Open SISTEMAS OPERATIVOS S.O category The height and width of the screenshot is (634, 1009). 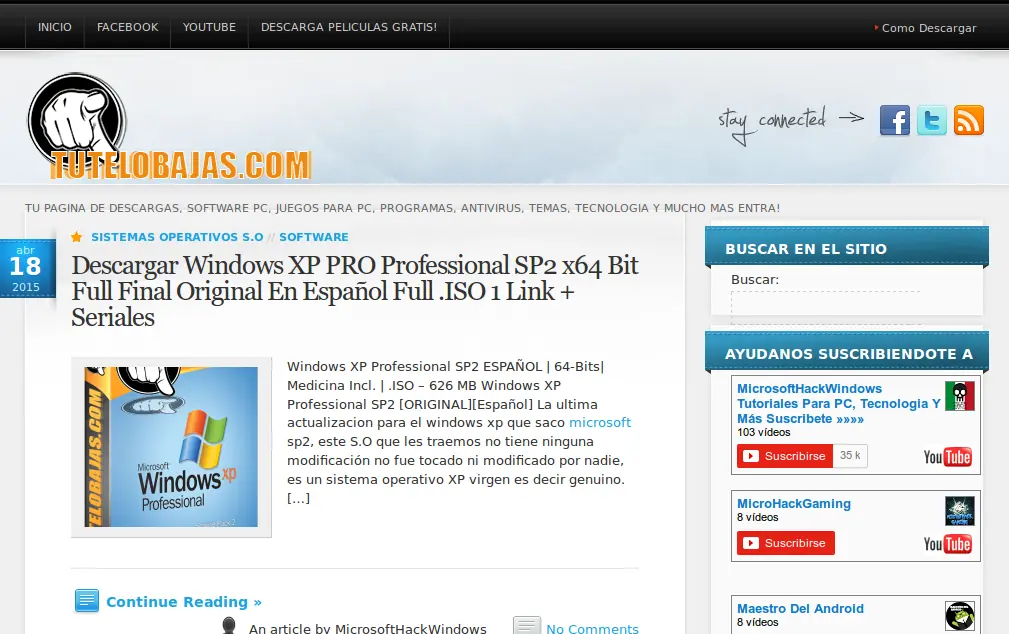(177, 237)
